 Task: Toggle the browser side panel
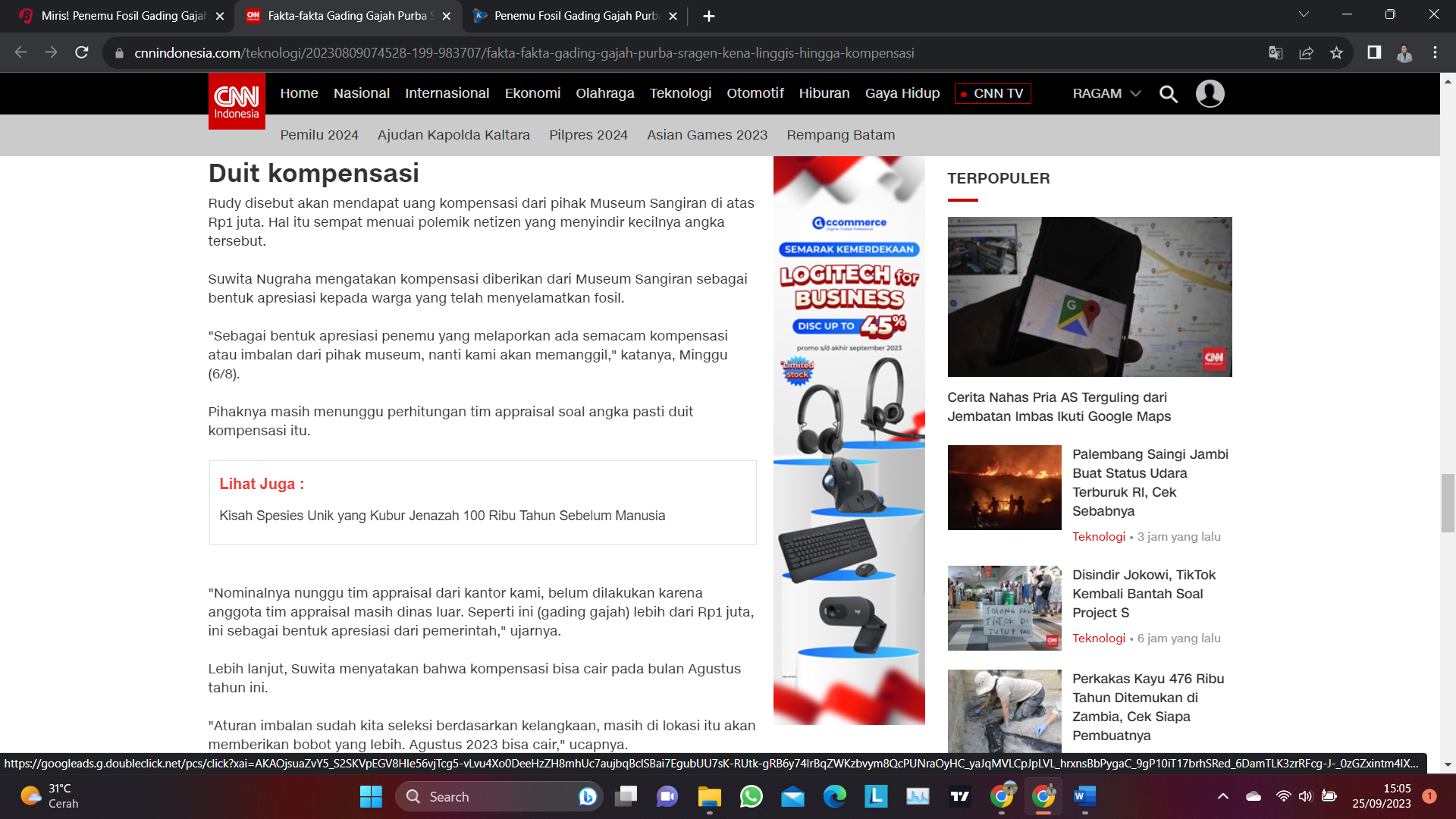pos(1373,53)
